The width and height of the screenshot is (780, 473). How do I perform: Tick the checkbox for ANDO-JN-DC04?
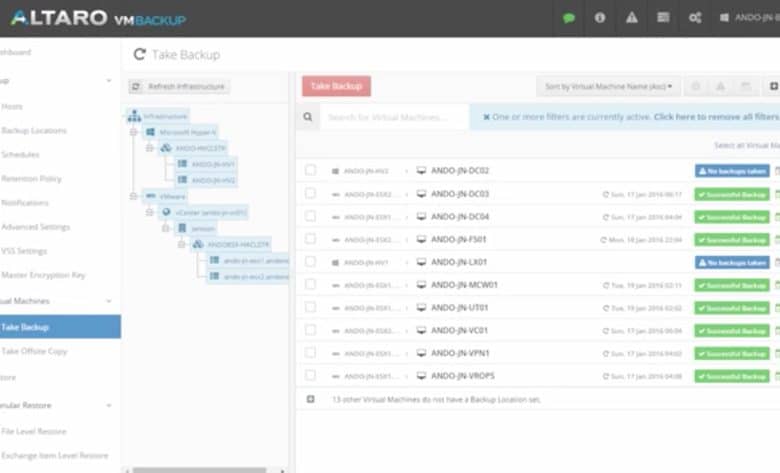(x=310, y=216)
